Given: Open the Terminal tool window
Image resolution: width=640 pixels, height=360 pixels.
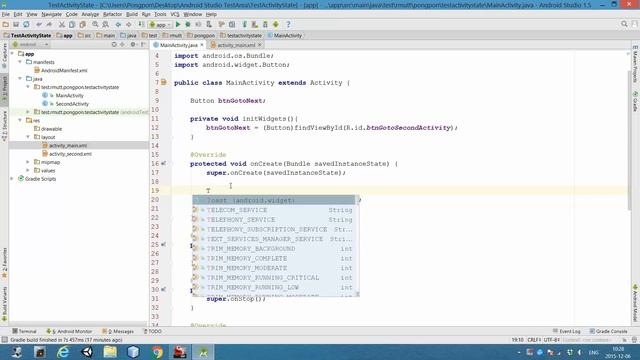Looking at the screenshot, I should (24, 331).
